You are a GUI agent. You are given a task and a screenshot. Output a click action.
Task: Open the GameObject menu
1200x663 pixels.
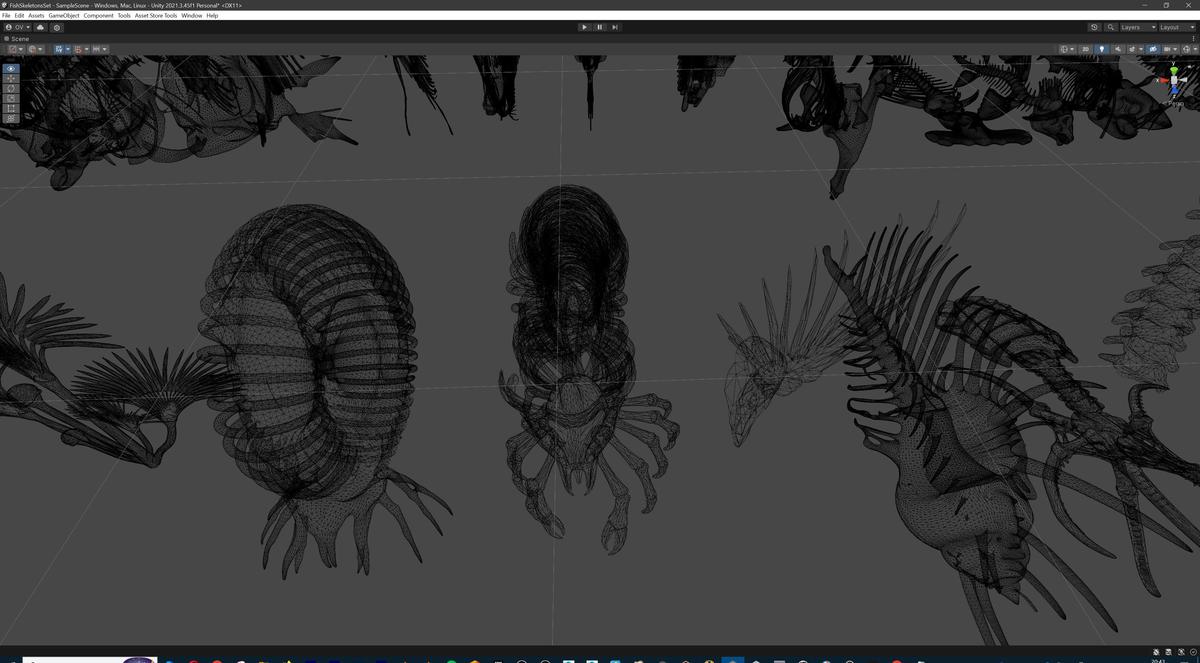pyautogui.click(x=64, y=15)
